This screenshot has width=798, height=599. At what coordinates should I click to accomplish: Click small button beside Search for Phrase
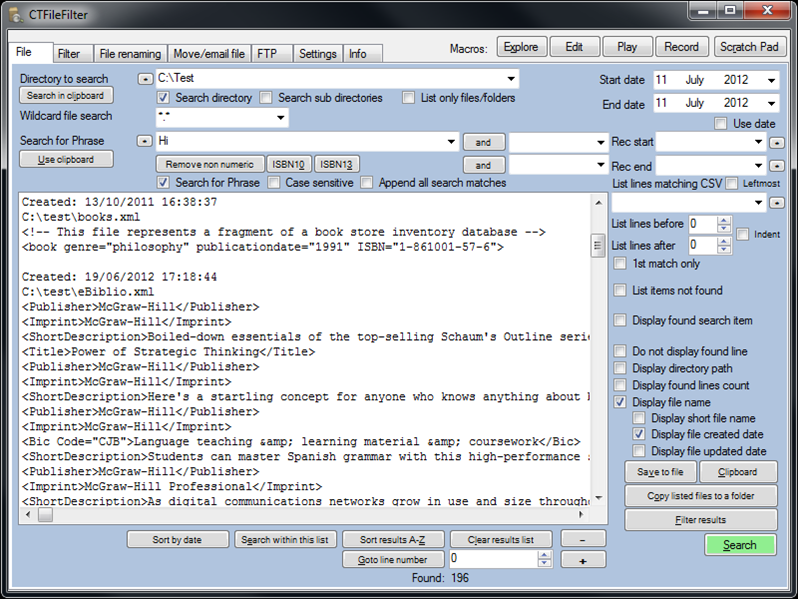145,141
